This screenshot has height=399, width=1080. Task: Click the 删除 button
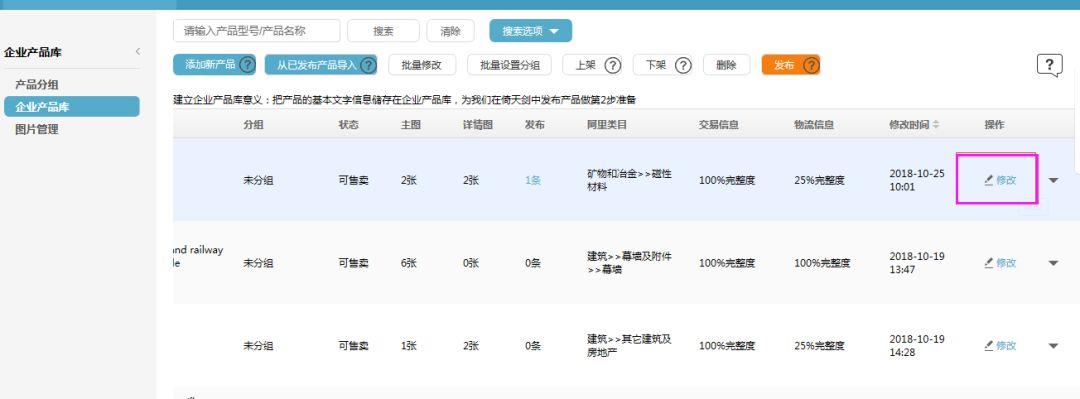pos(726,65)
